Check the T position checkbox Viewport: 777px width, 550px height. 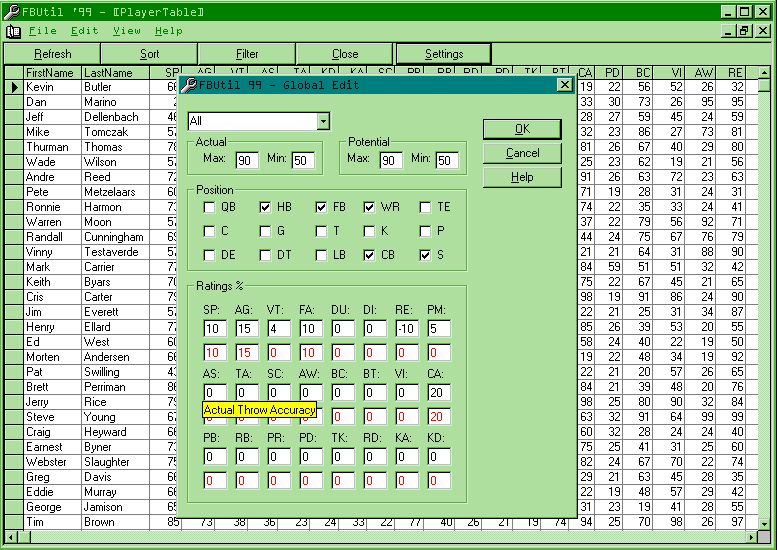(321, 231)
